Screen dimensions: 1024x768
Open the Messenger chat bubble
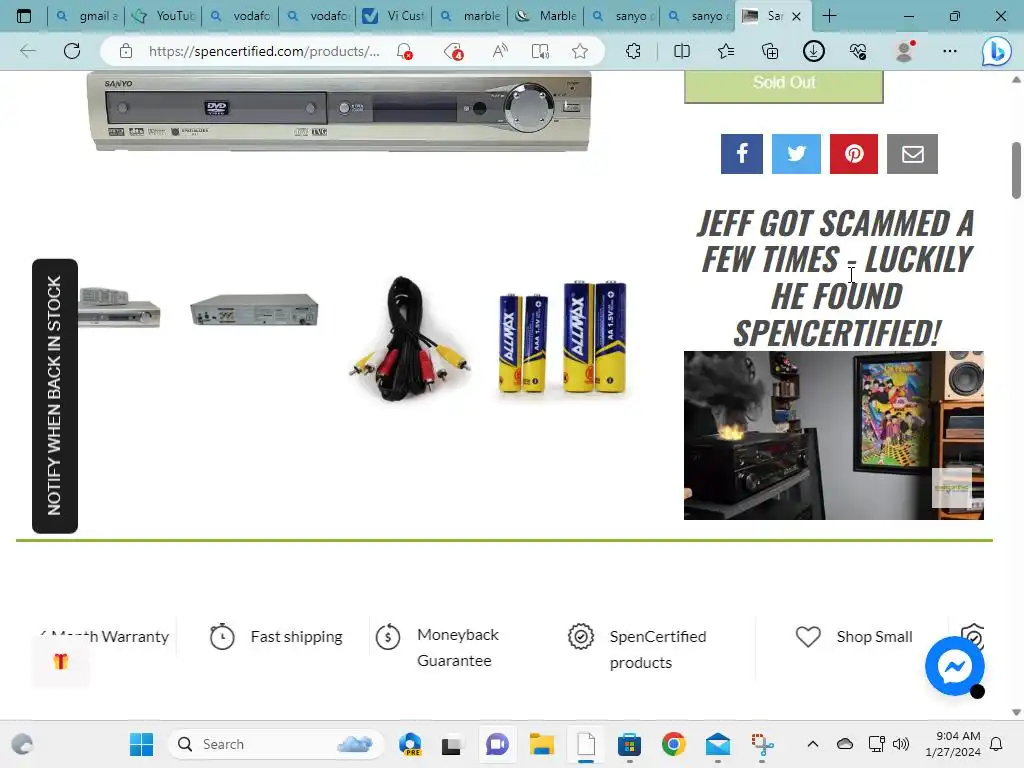point(955,667)
